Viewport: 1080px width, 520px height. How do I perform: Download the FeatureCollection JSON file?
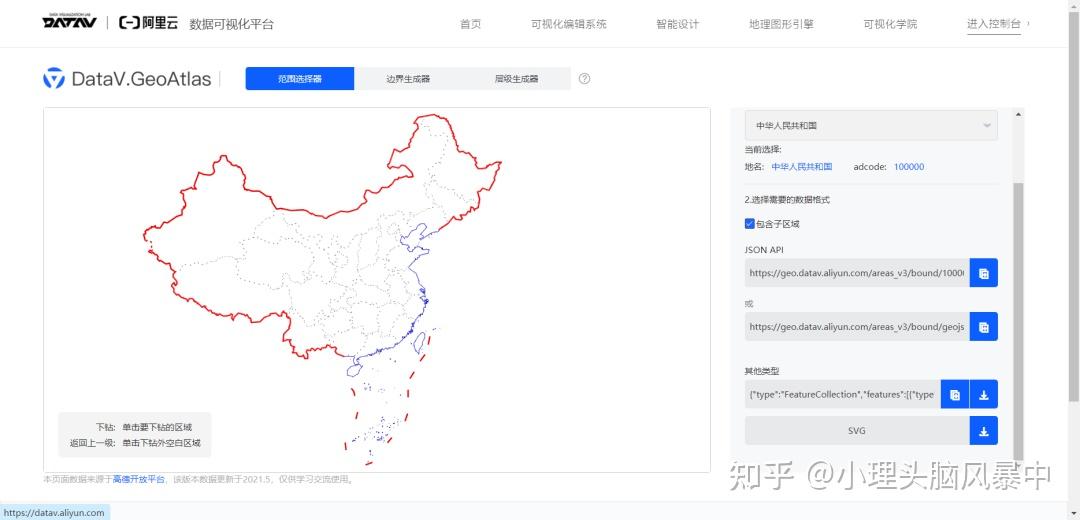984,395
